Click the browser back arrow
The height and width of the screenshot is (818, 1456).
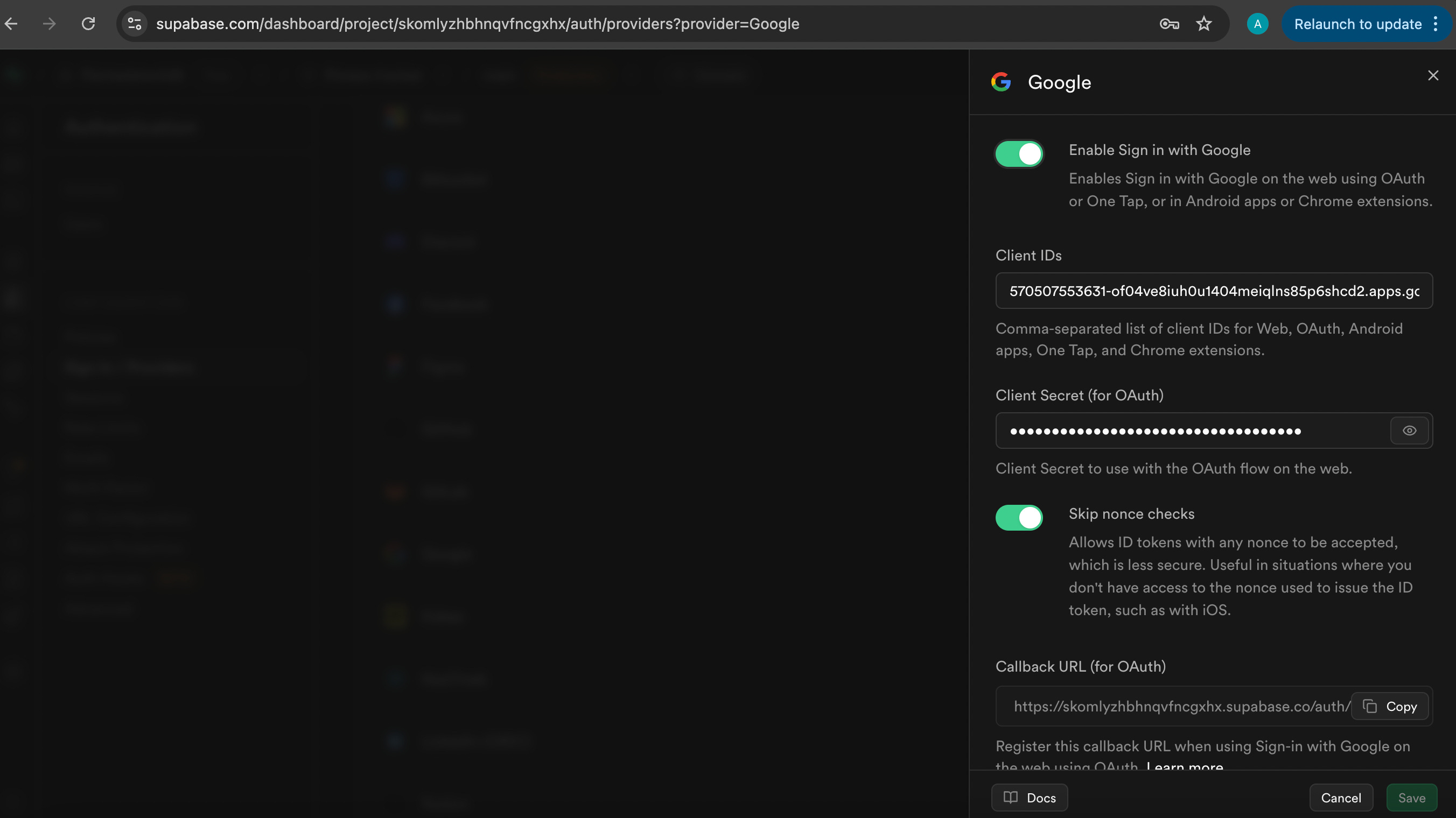point(11,24)
